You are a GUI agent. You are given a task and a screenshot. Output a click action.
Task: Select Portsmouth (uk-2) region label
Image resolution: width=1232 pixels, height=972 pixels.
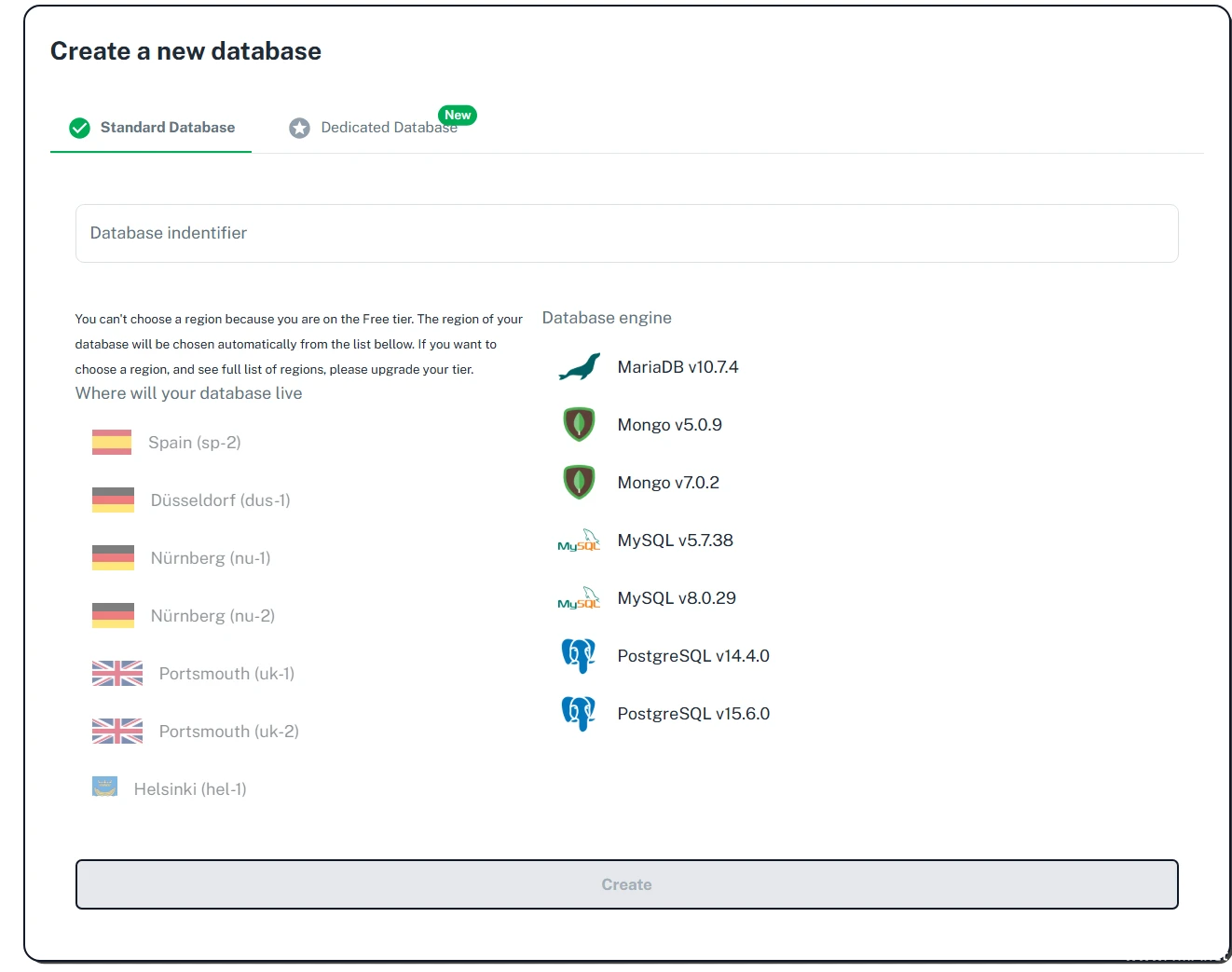pos(228,732)
